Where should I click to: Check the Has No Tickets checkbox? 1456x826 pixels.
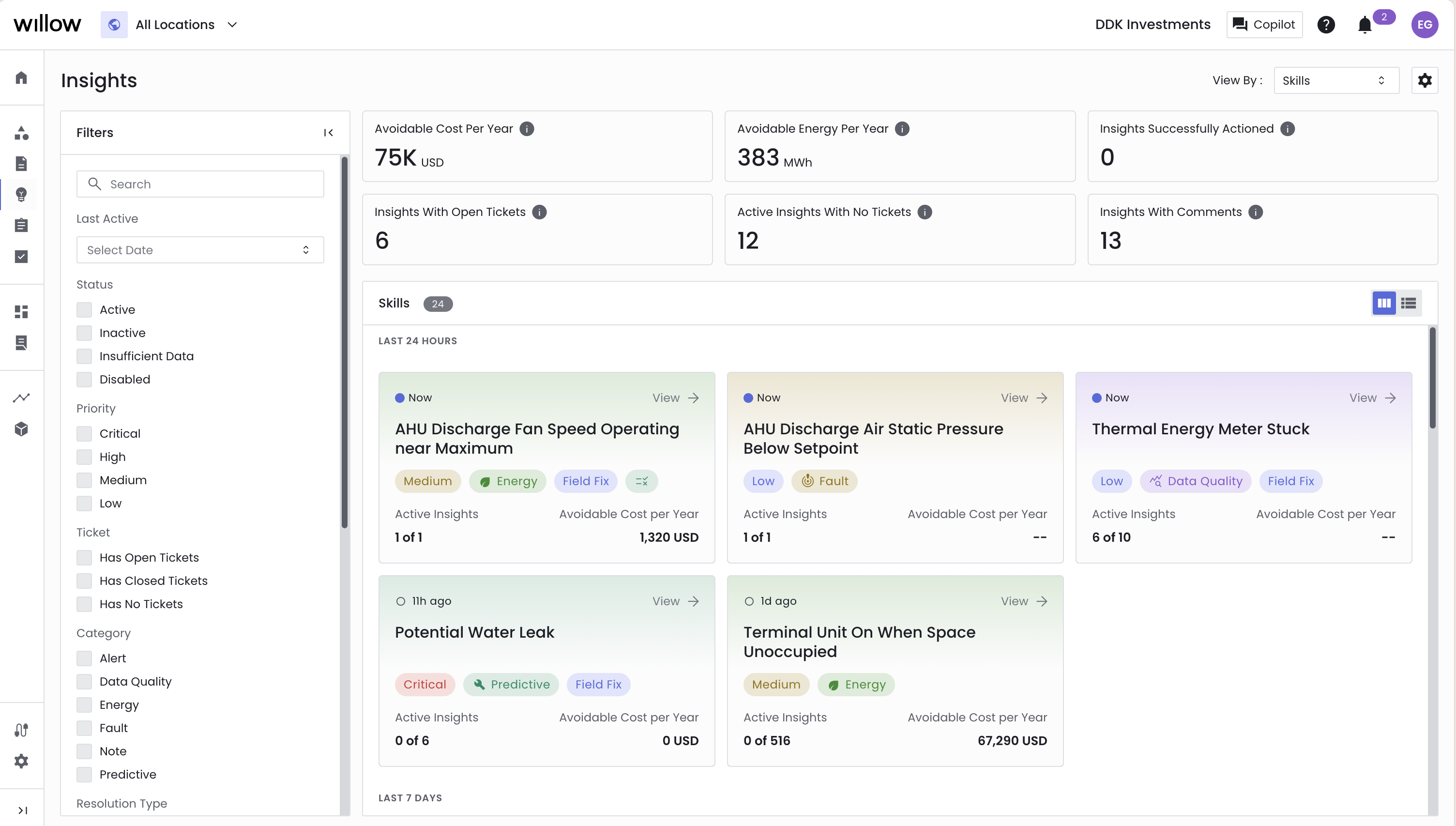point(84,604)
